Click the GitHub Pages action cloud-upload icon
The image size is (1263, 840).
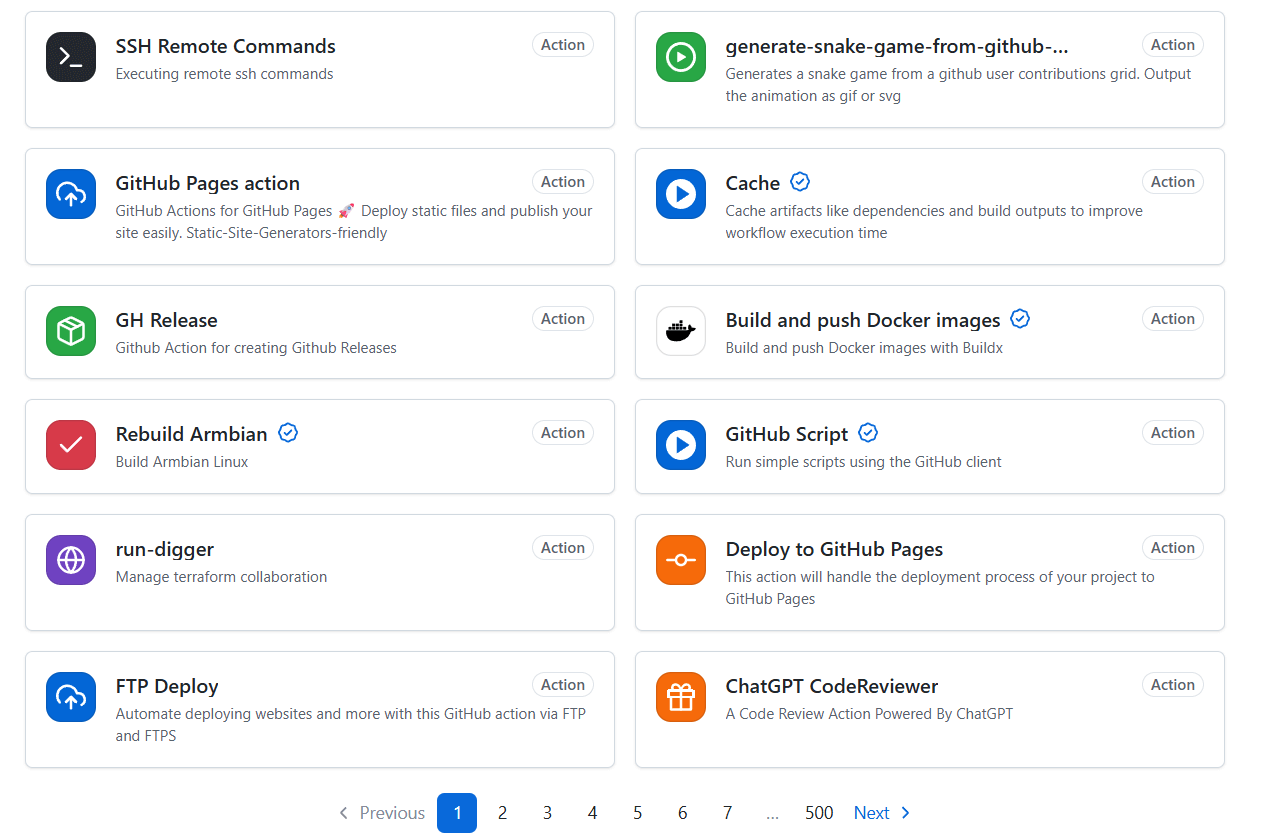tap(71, 194)
